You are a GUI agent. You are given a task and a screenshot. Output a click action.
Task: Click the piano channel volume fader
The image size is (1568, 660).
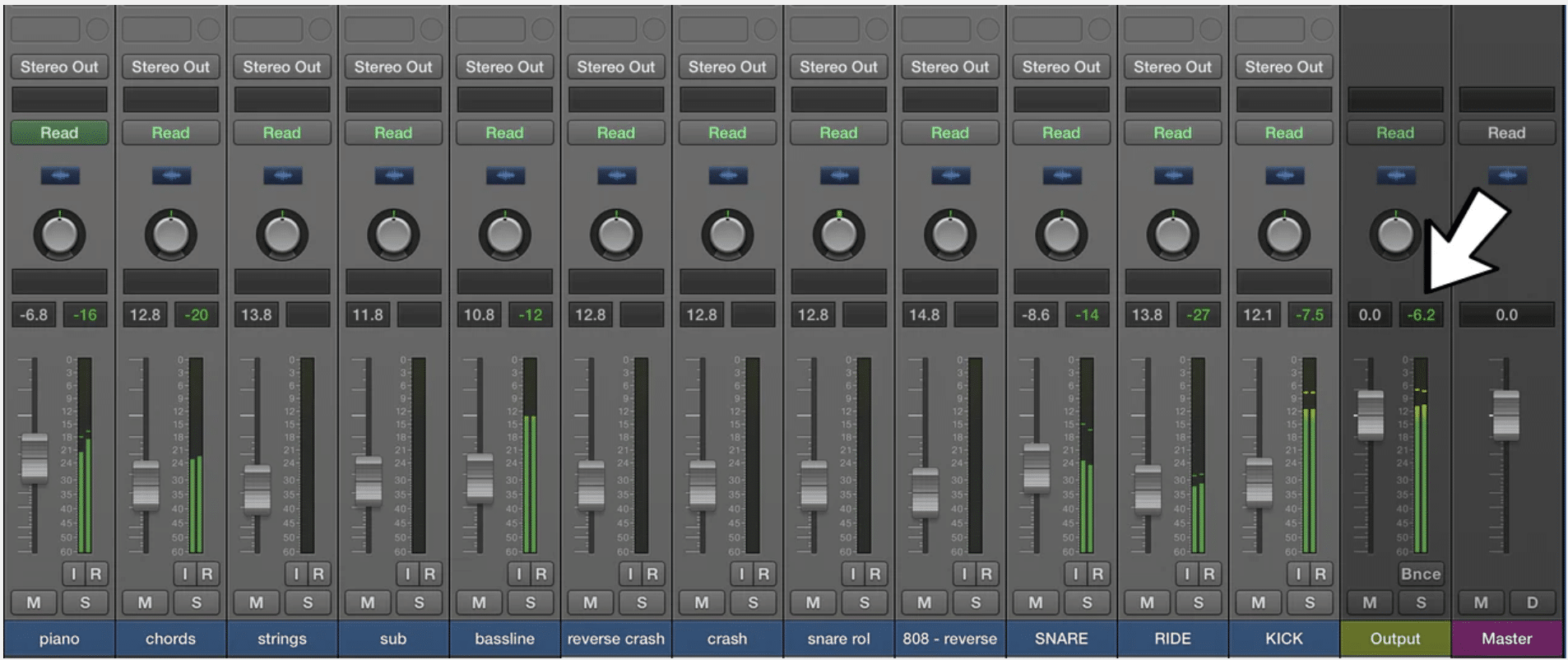pyautogui.click(x=35, y=458)
